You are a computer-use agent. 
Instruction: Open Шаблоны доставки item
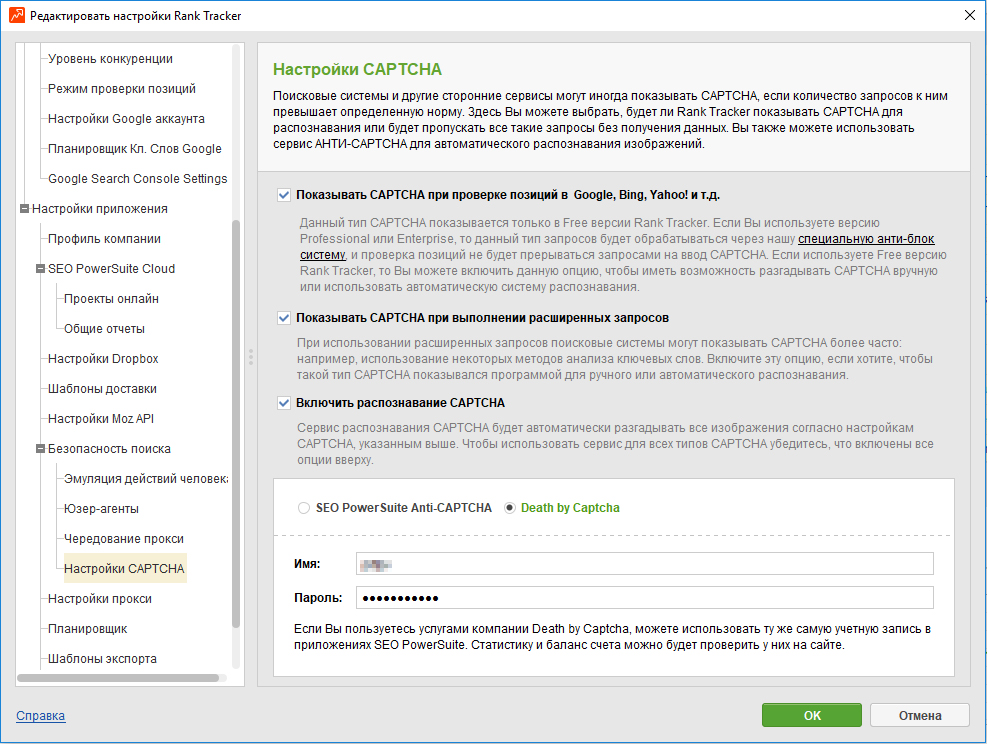[x=102, y=389]
